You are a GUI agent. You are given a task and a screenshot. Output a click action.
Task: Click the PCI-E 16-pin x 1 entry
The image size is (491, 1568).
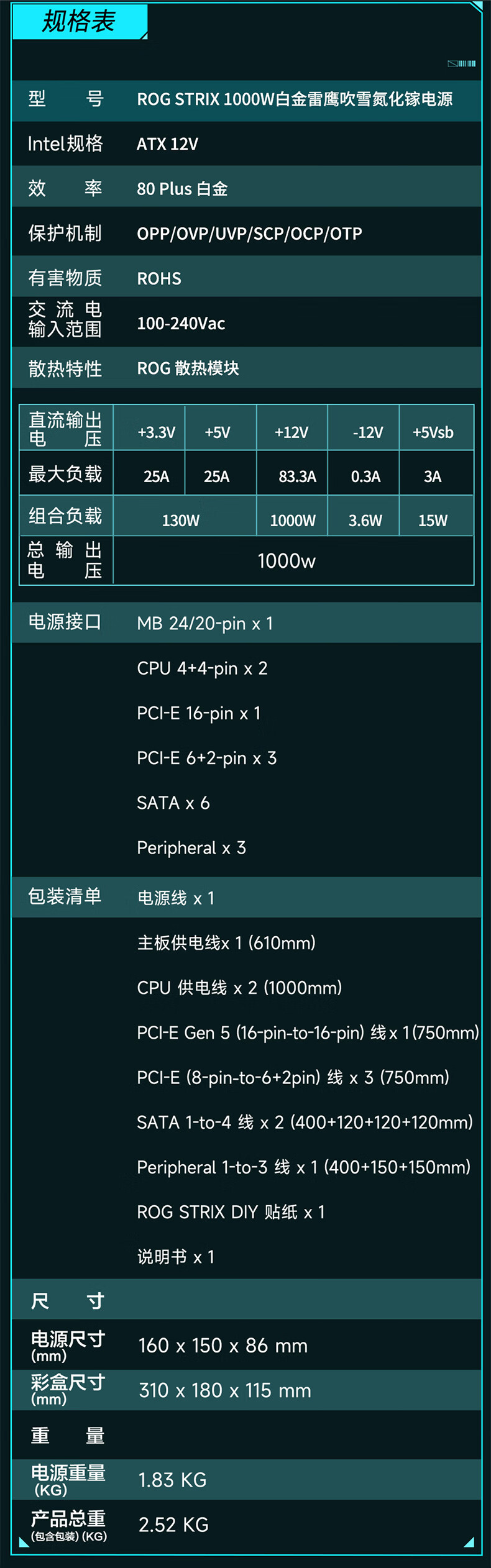tap(199, 713)
